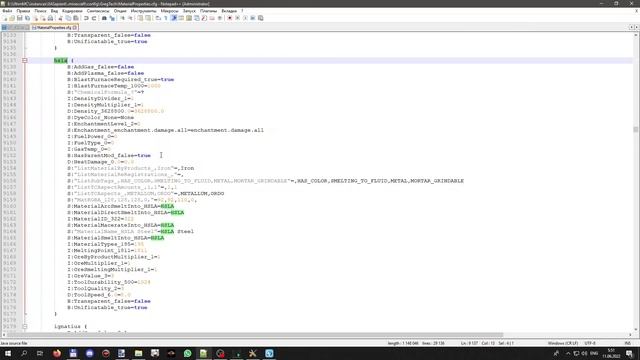The image size is (640, 360).
Task: Click the vertical scrollbar up arrow
Action: (x=636, y=35)
